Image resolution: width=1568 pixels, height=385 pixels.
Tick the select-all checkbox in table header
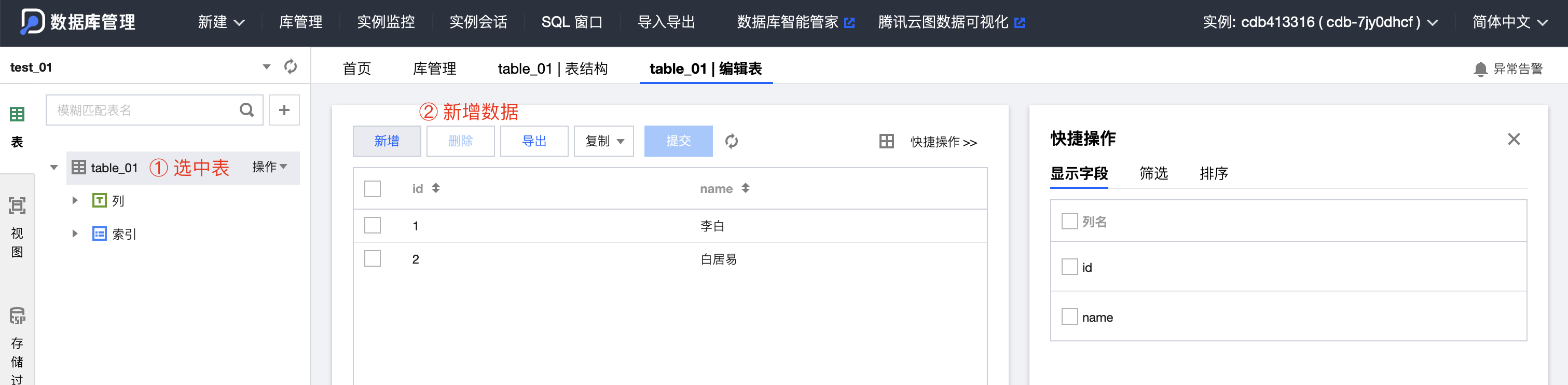pos(373,189)
